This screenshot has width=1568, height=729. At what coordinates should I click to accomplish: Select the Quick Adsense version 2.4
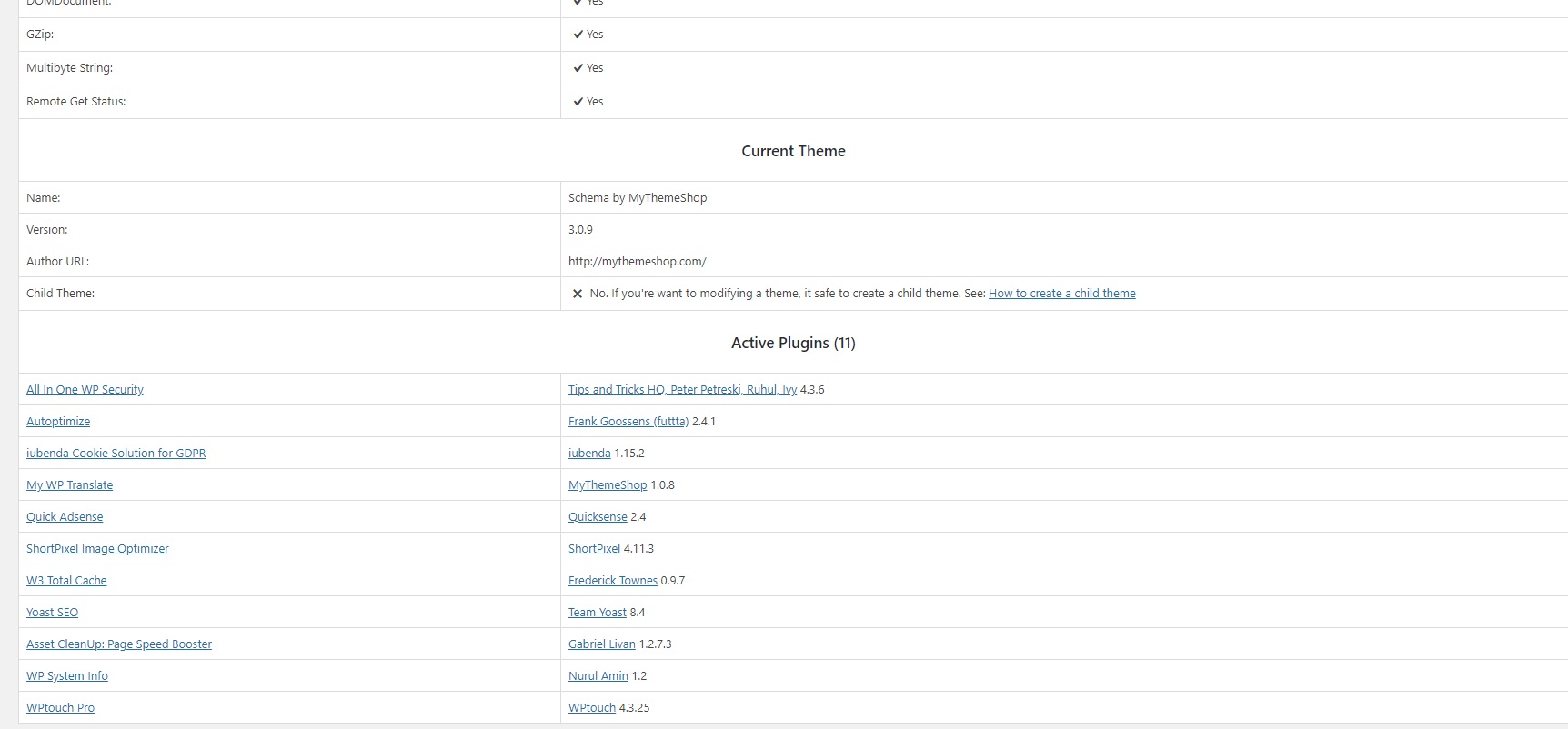[x=638, y=517]
